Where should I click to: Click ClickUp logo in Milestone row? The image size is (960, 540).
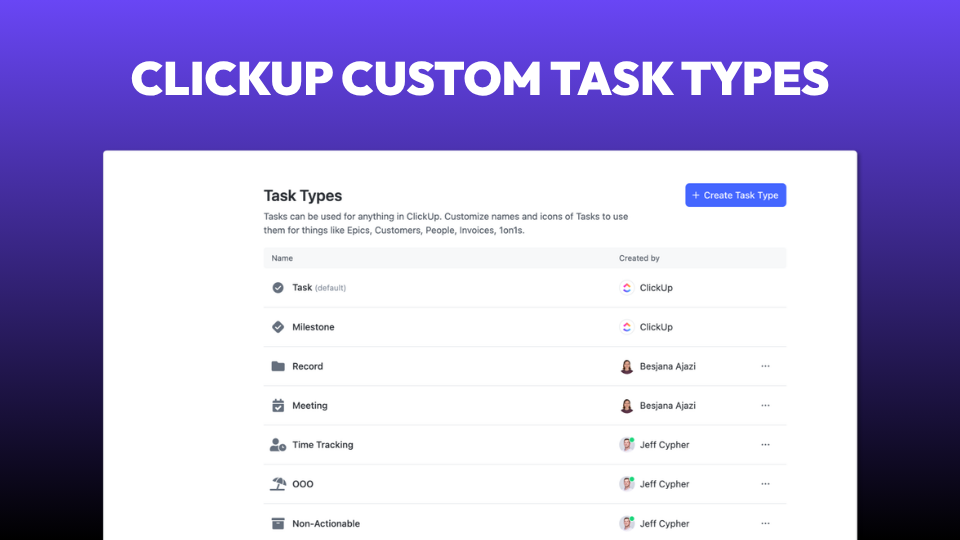point(626,327)
